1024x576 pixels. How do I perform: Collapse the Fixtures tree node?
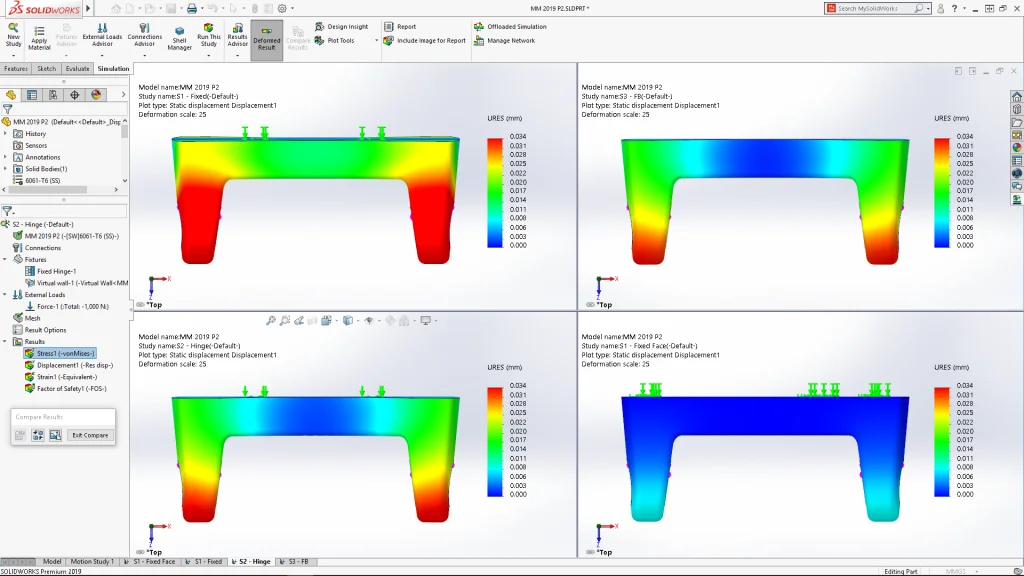[6, 259]
